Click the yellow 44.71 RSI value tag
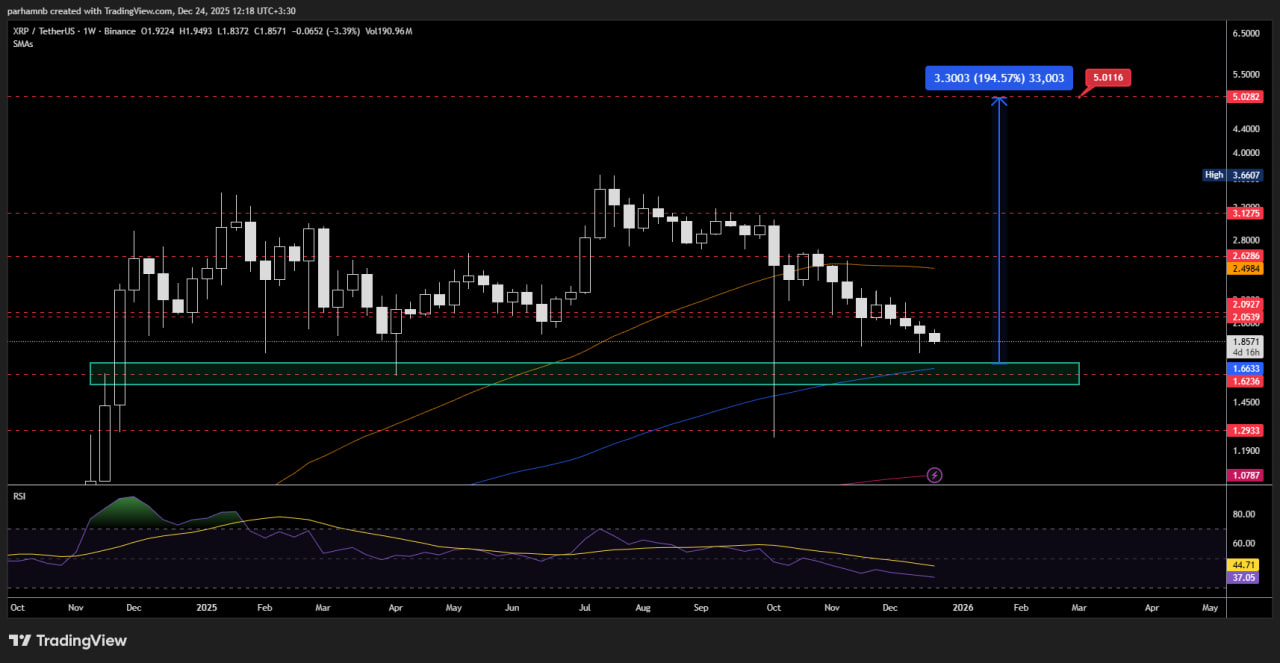The image size is (1280, 663). click(1244, 565)
